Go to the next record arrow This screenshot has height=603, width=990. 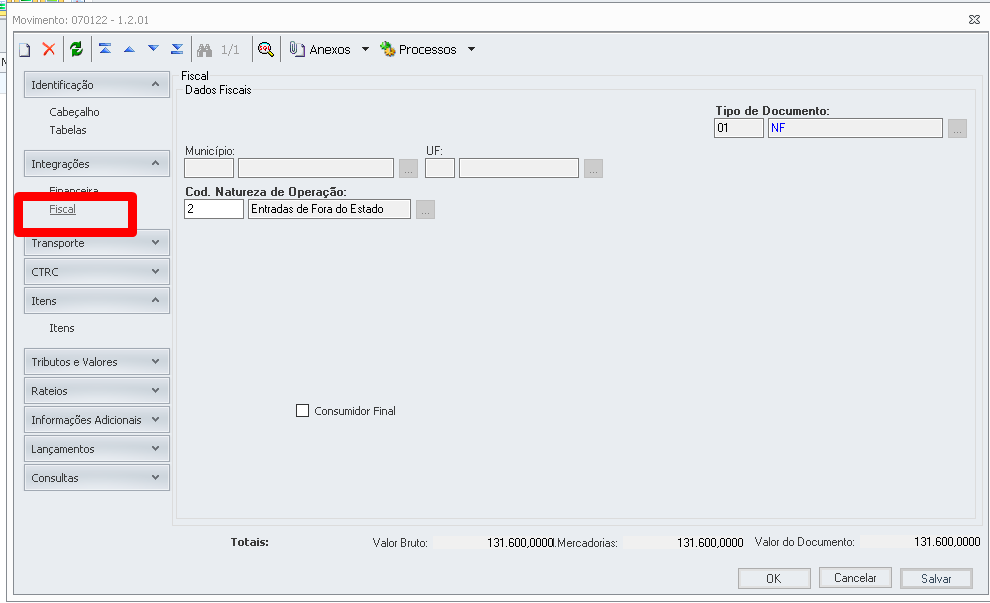(153, 49)
